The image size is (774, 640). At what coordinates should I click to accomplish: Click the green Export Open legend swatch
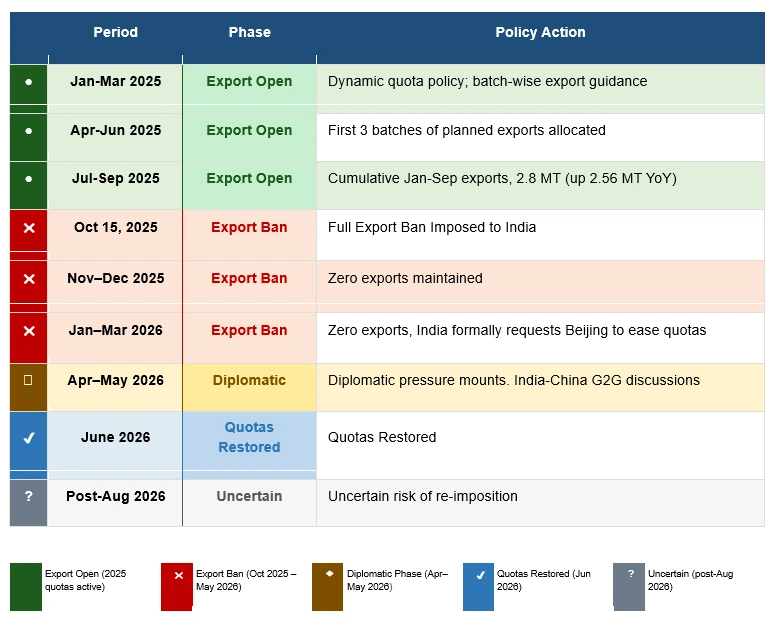(26, 587)
